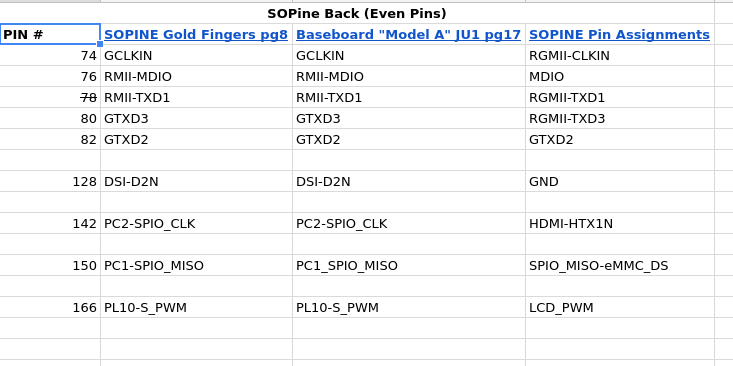Viewport: 733px width, 366px height.
Task: Click the PC1_SPIO_MISO baseboard cell
Action: coord(409,266)
